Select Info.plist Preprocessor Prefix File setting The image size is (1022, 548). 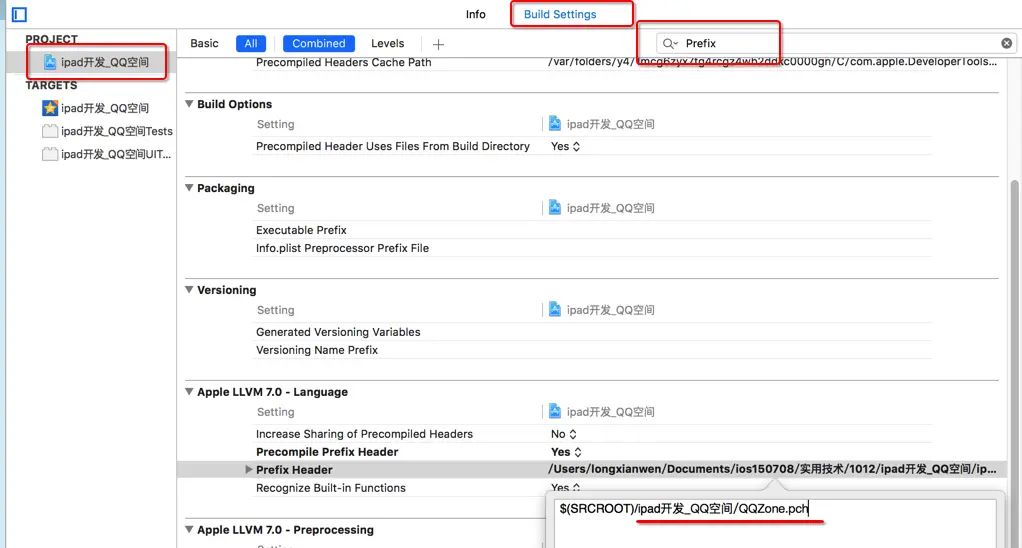pos(342,248)
